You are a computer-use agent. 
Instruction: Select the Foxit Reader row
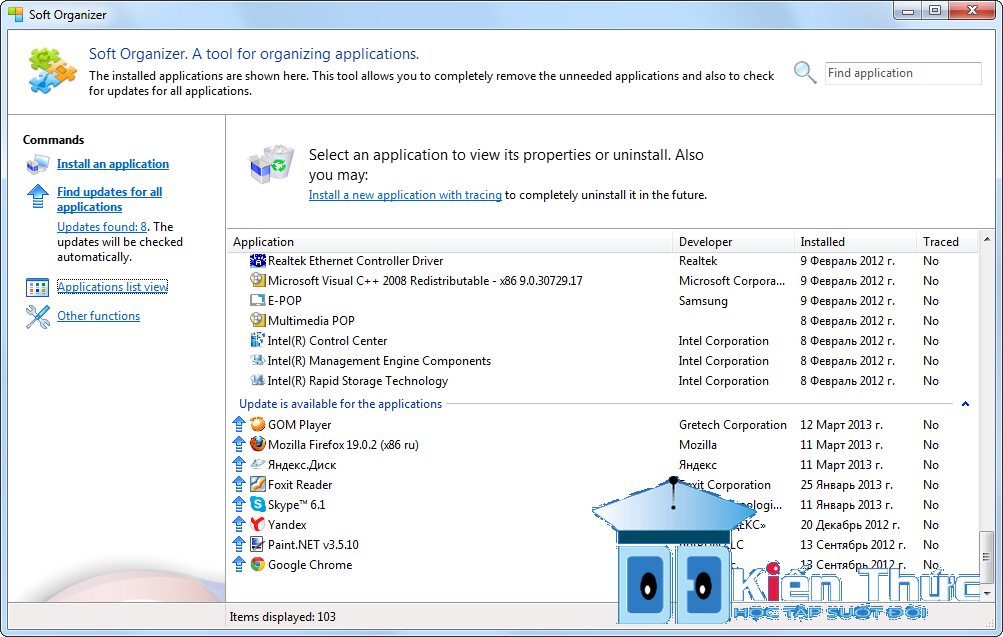[602, 484]
